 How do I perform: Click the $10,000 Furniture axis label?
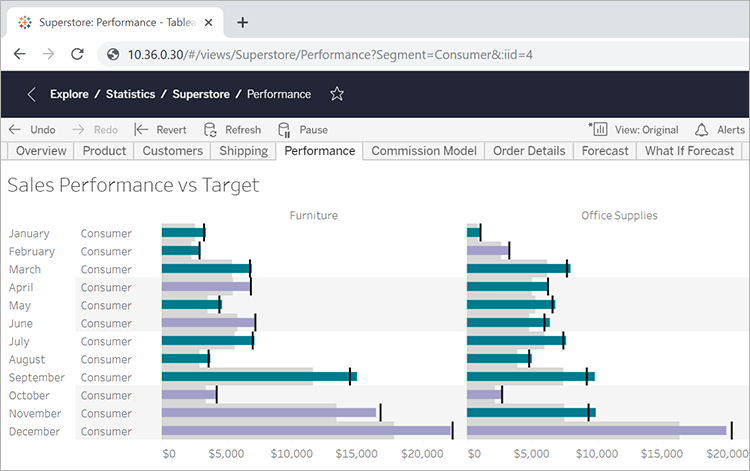pyautogui.click(x=291, y=454)
